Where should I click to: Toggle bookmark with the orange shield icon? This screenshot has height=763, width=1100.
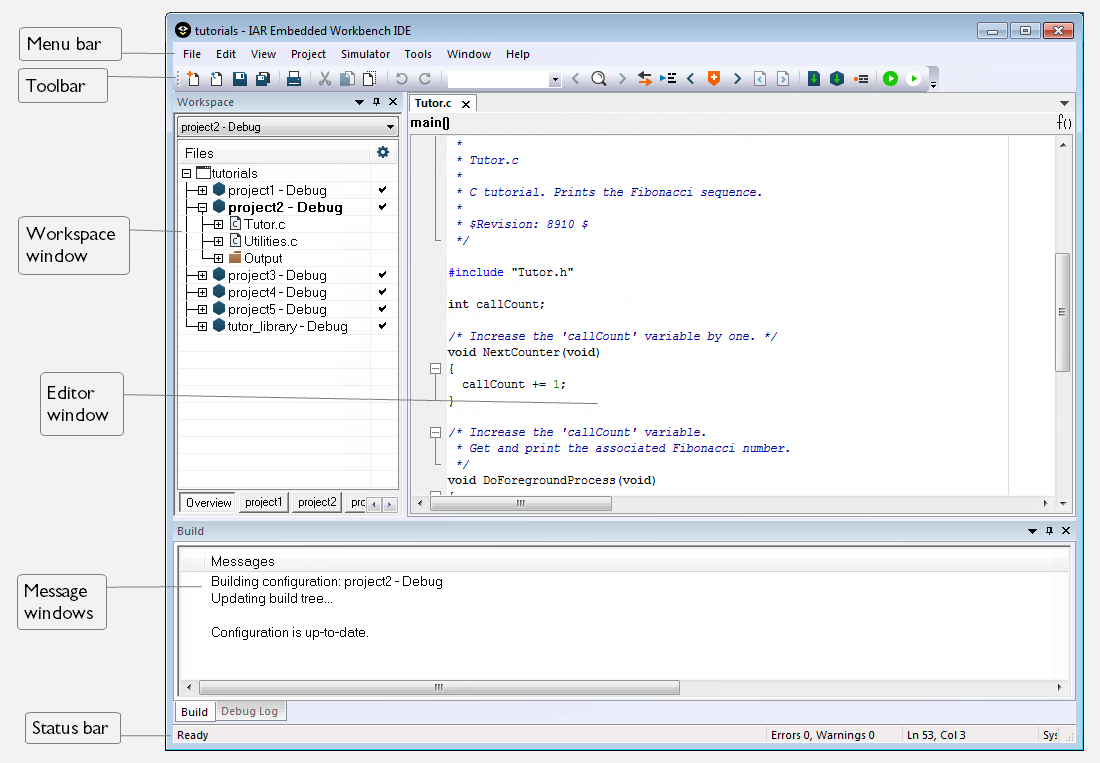tap(713, 79)
